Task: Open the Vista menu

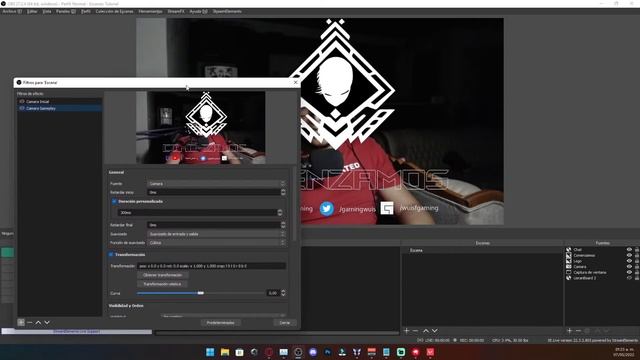Action: pyautogui.click(x=47, y=11)
